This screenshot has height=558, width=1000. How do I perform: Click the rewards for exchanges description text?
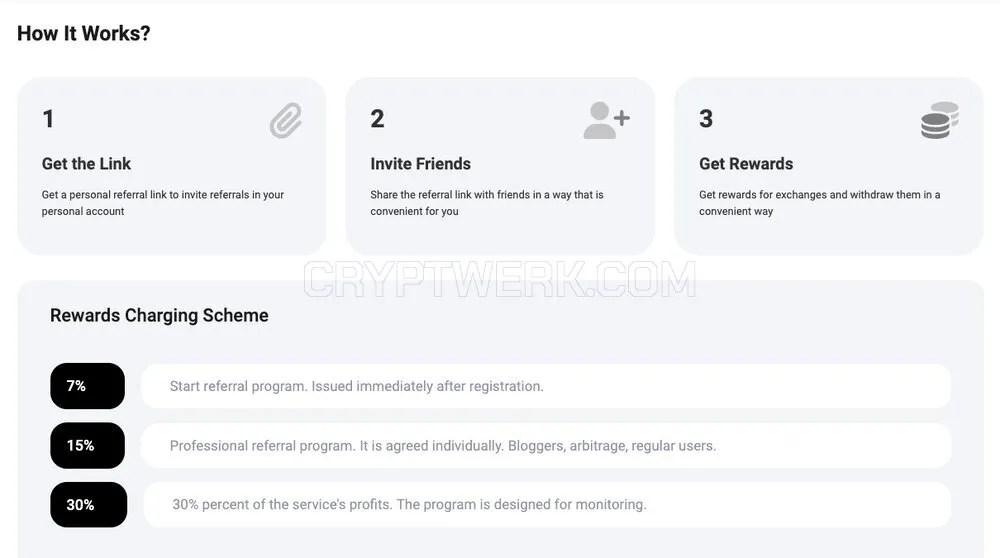(820, 203)
